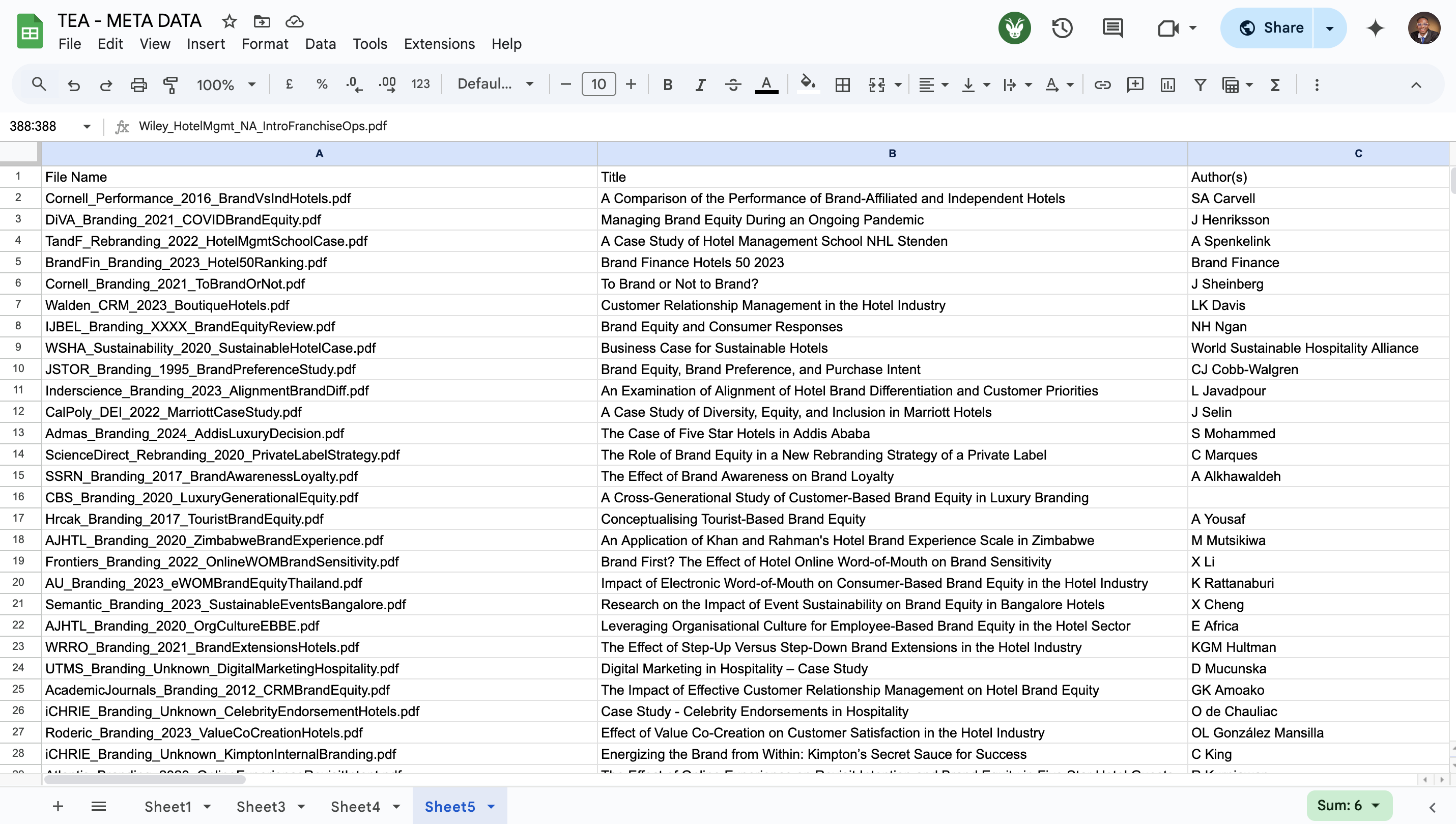This screenshot has height=824, width=1456.
Task: Open the Extensions menu
Action: (x=439, y=44)
